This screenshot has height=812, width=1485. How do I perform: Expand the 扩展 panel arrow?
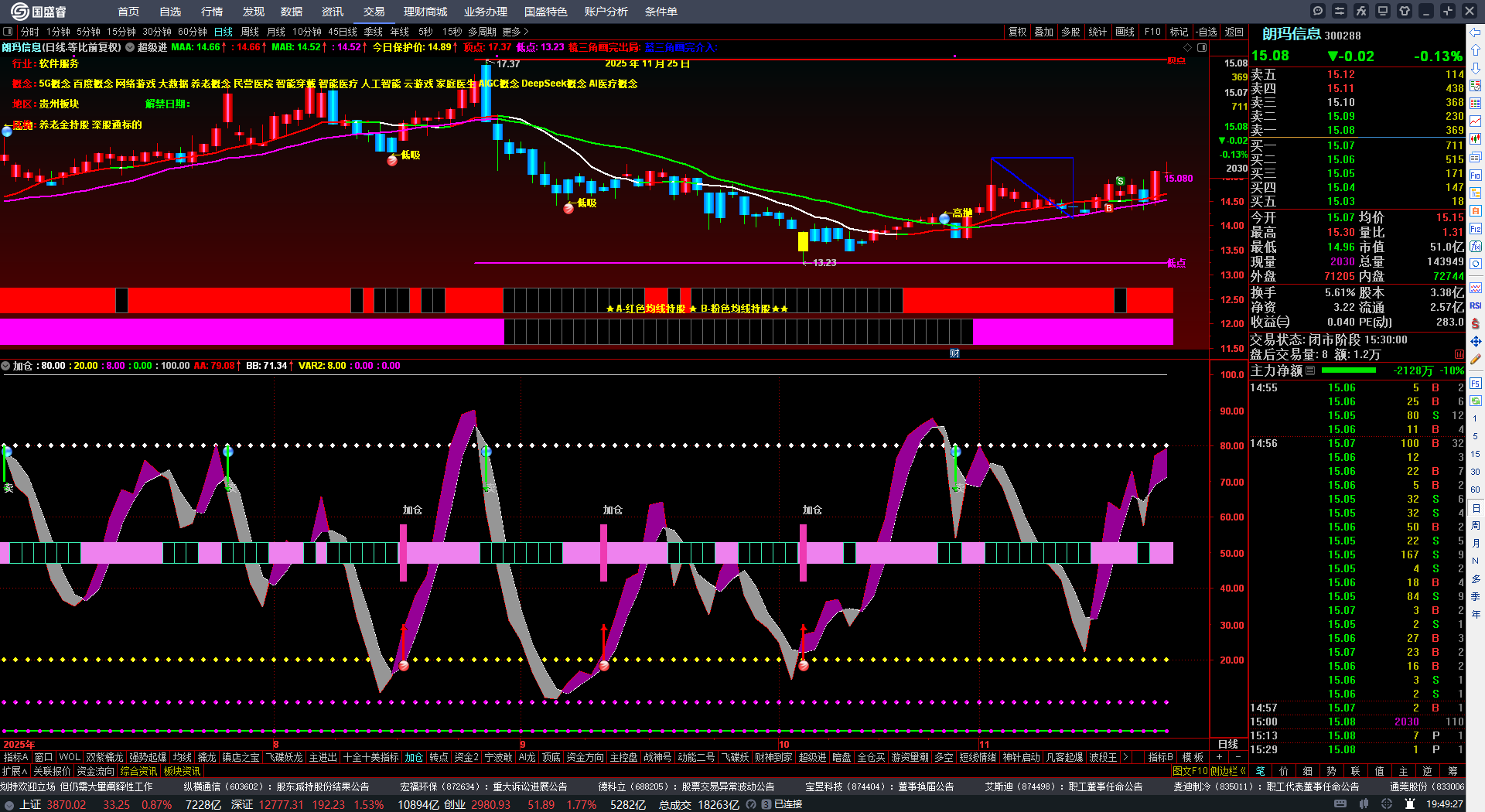(14, 771)
